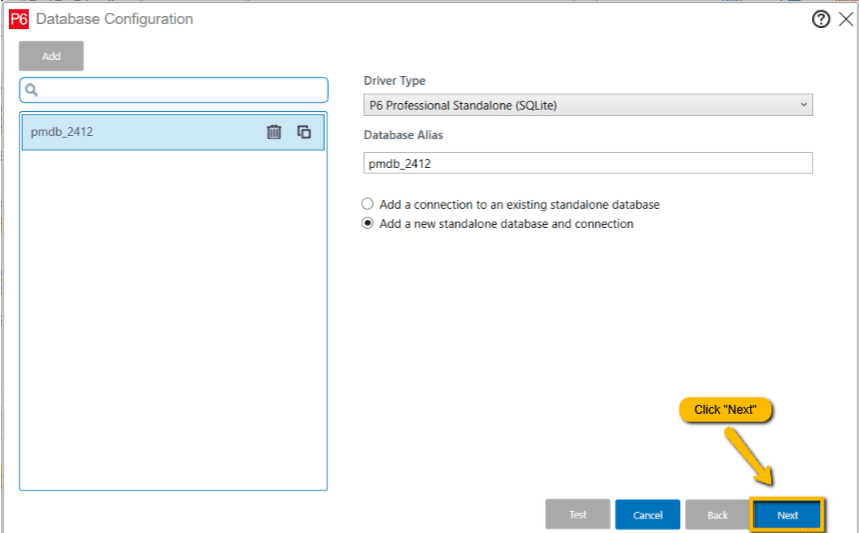
Task: Duplicate pmdb_2412 using the copy icon
Action: (304, 131)
